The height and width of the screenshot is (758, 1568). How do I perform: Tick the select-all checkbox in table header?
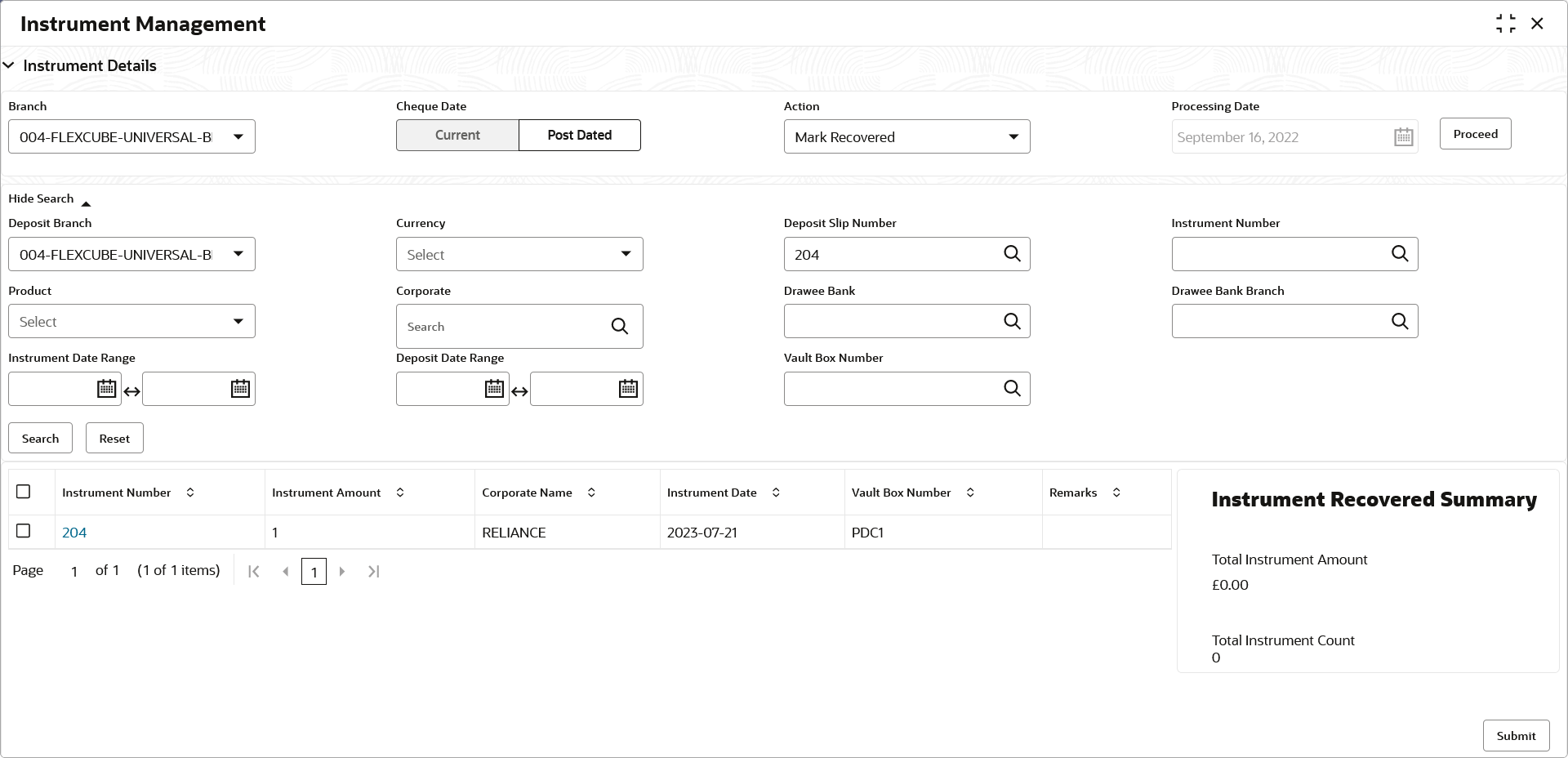coord(24,492)
